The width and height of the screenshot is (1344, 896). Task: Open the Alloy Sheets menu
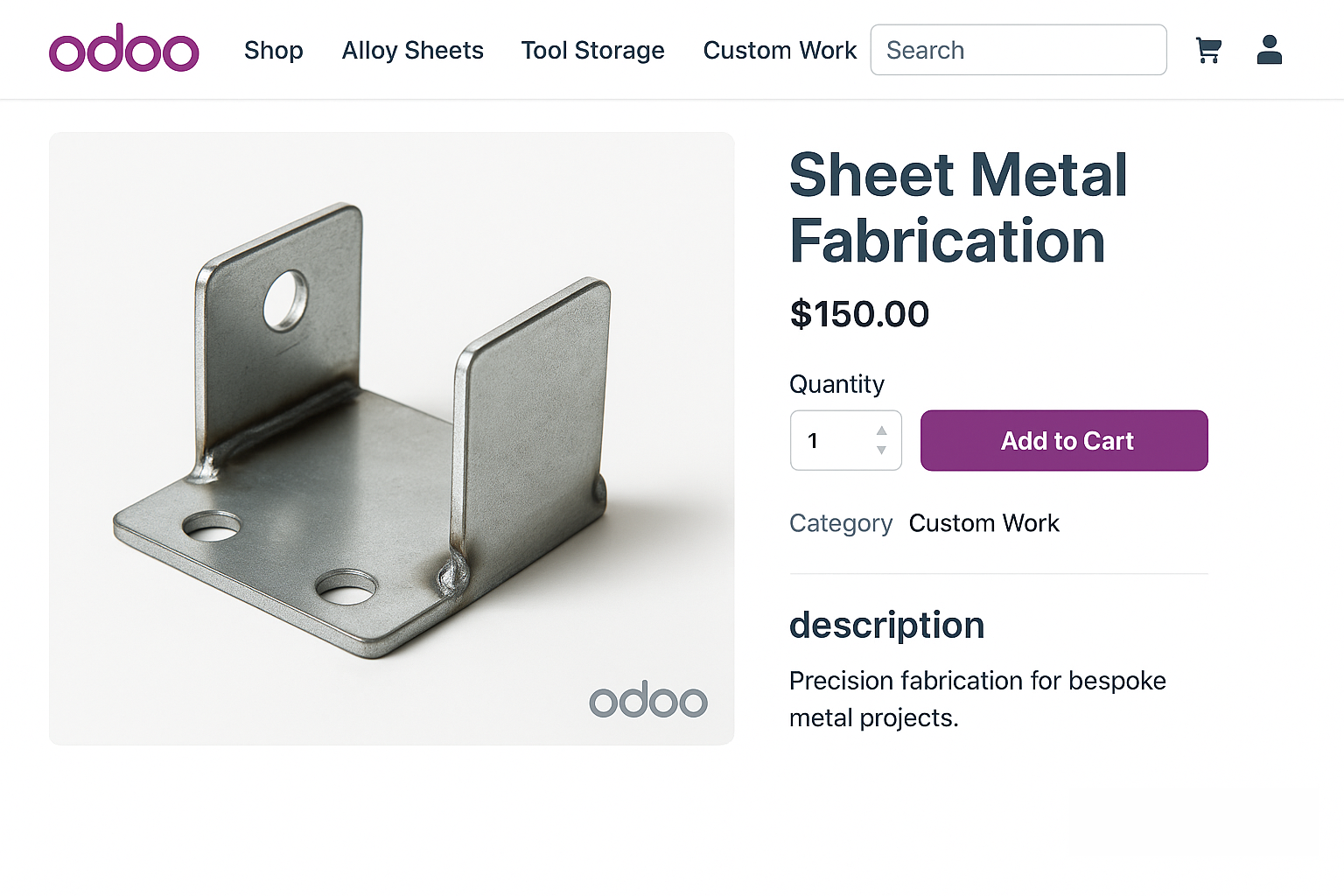click(412, 51)
